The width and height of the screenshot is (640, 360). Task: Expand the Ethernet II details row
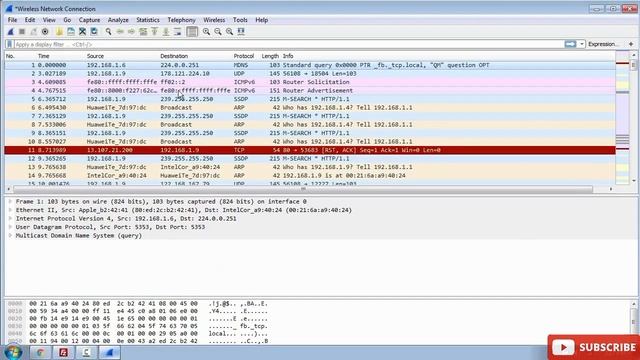[x=10, y=210]
